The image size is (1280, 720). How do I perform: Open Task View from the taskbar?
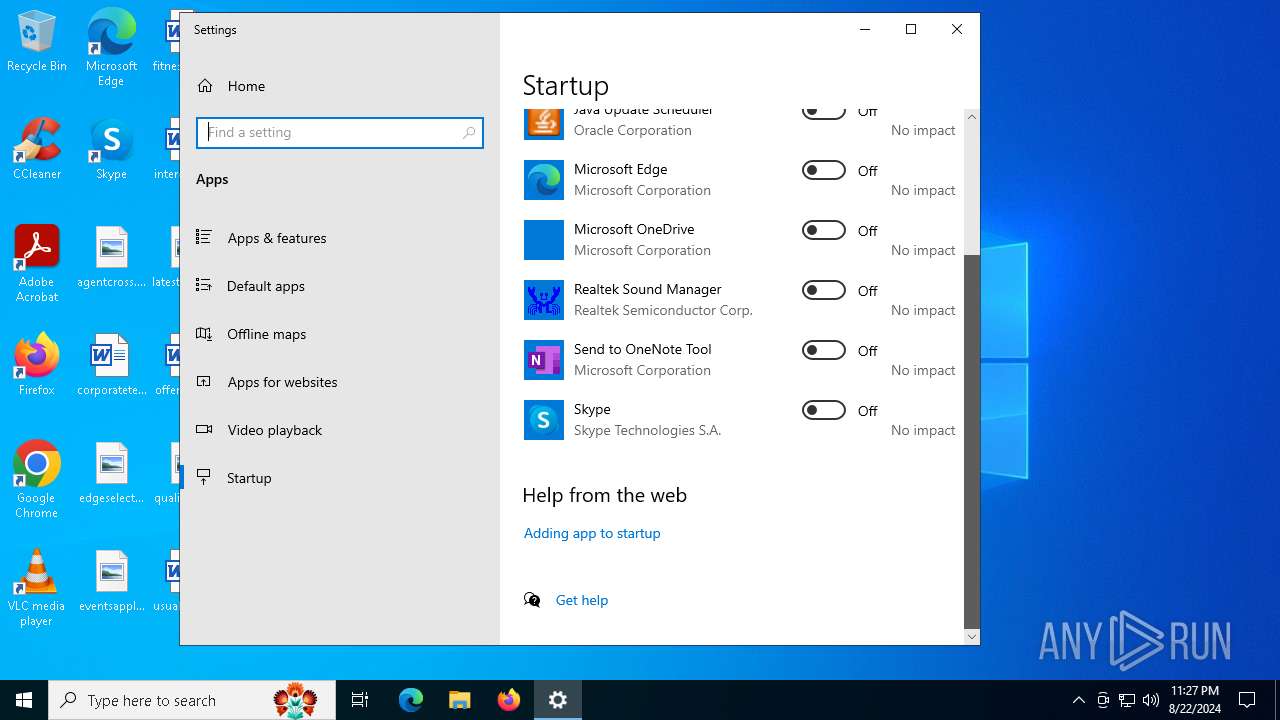click(360, 700)
